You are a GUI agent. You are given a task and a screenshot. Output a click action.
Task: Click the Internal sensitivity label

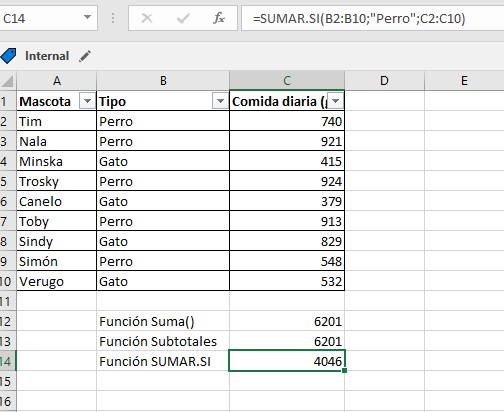tap(47, 56)
